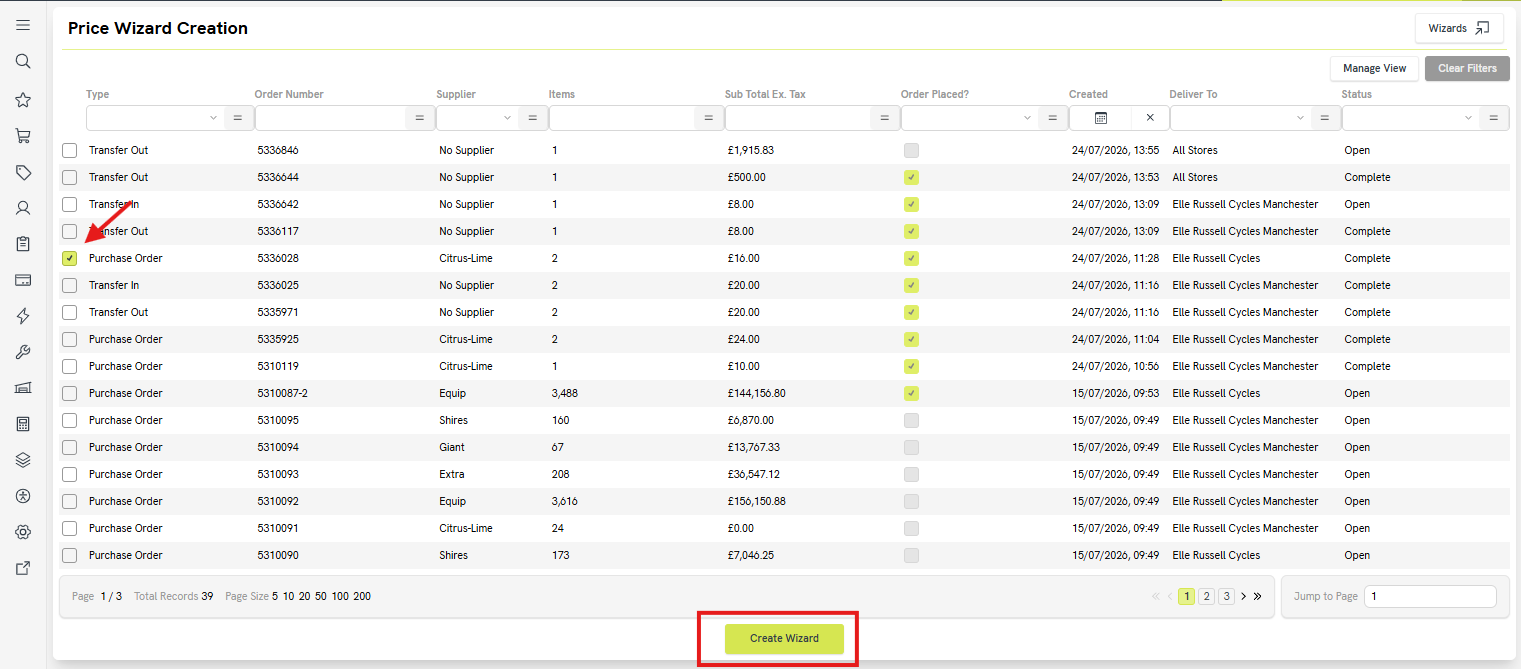Sort by the Supplier column header
1521x669 pixels.
456,94
